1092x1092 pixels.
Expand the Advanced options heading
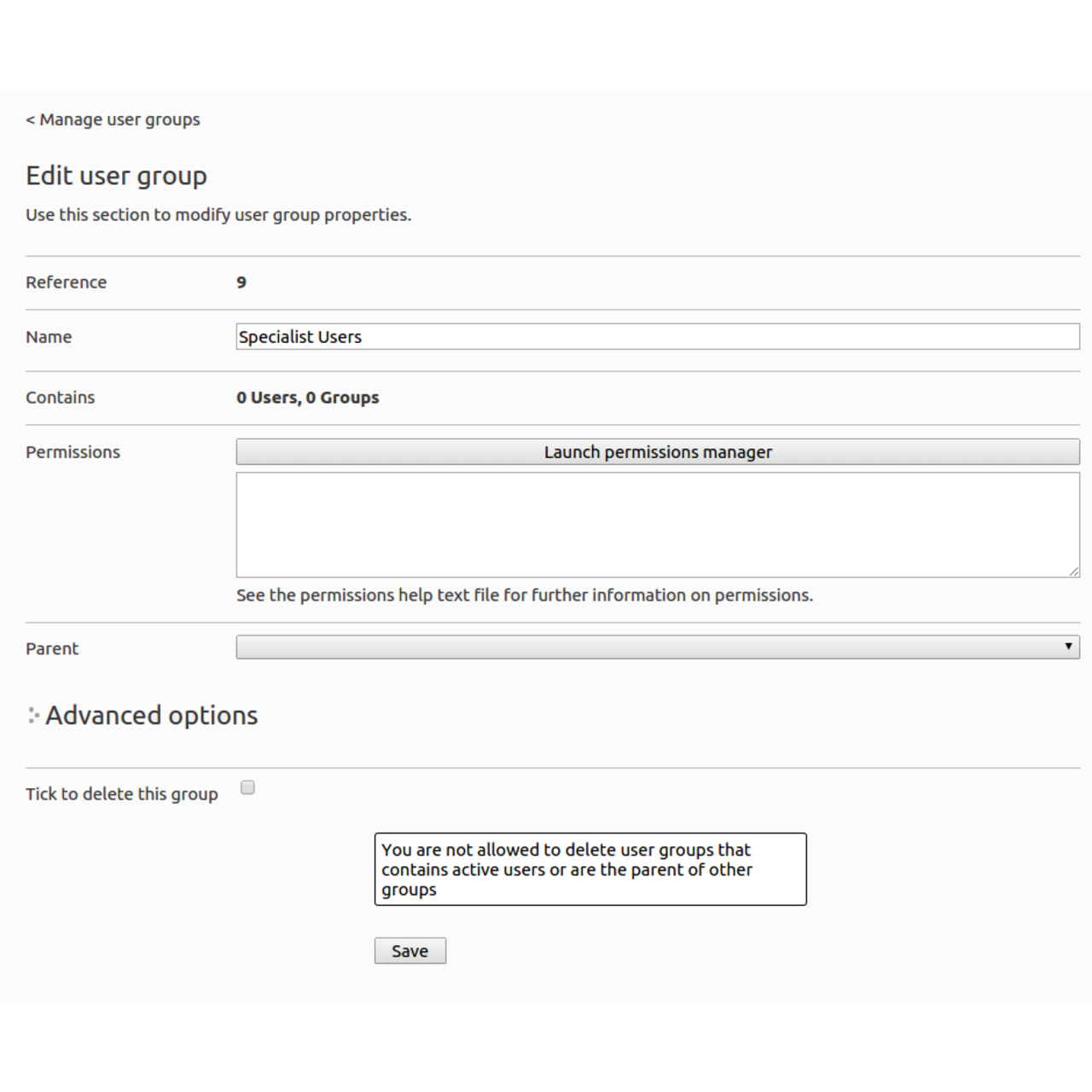click(x=151, y=716)
